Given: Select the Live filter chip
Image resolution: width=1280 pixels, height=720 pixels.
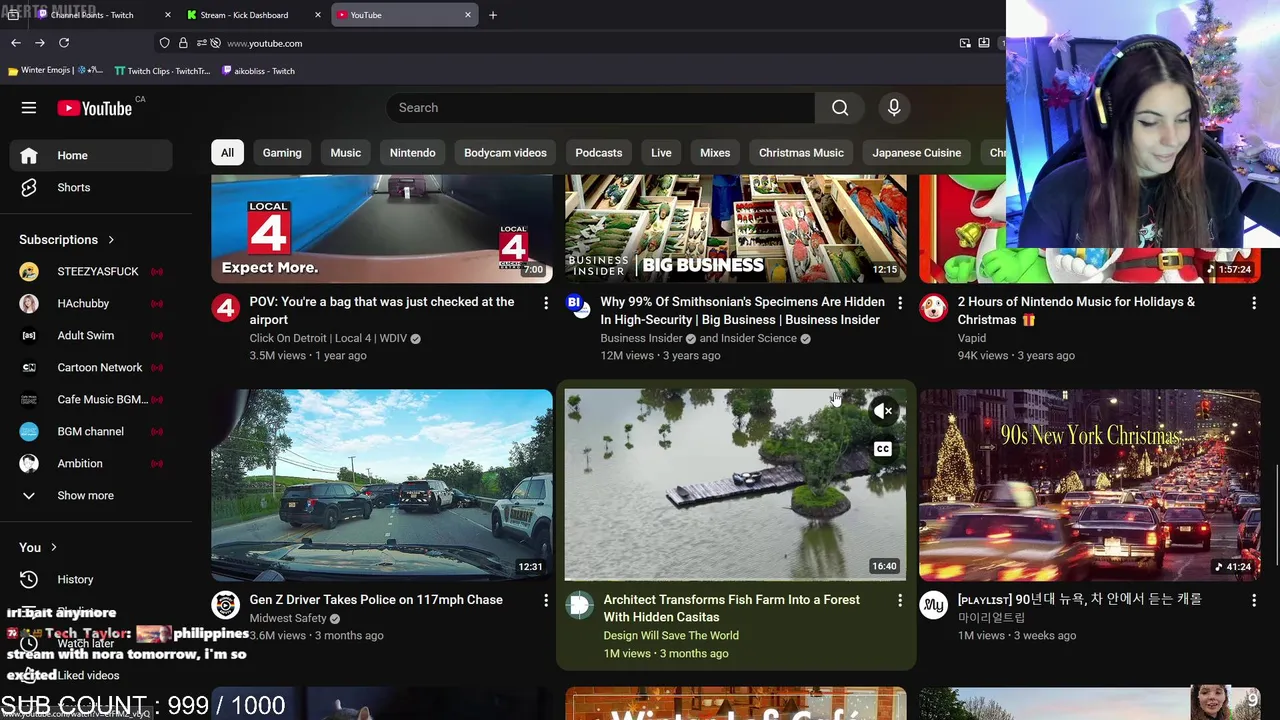Looking at the screenshot, I should pos(661,153).
